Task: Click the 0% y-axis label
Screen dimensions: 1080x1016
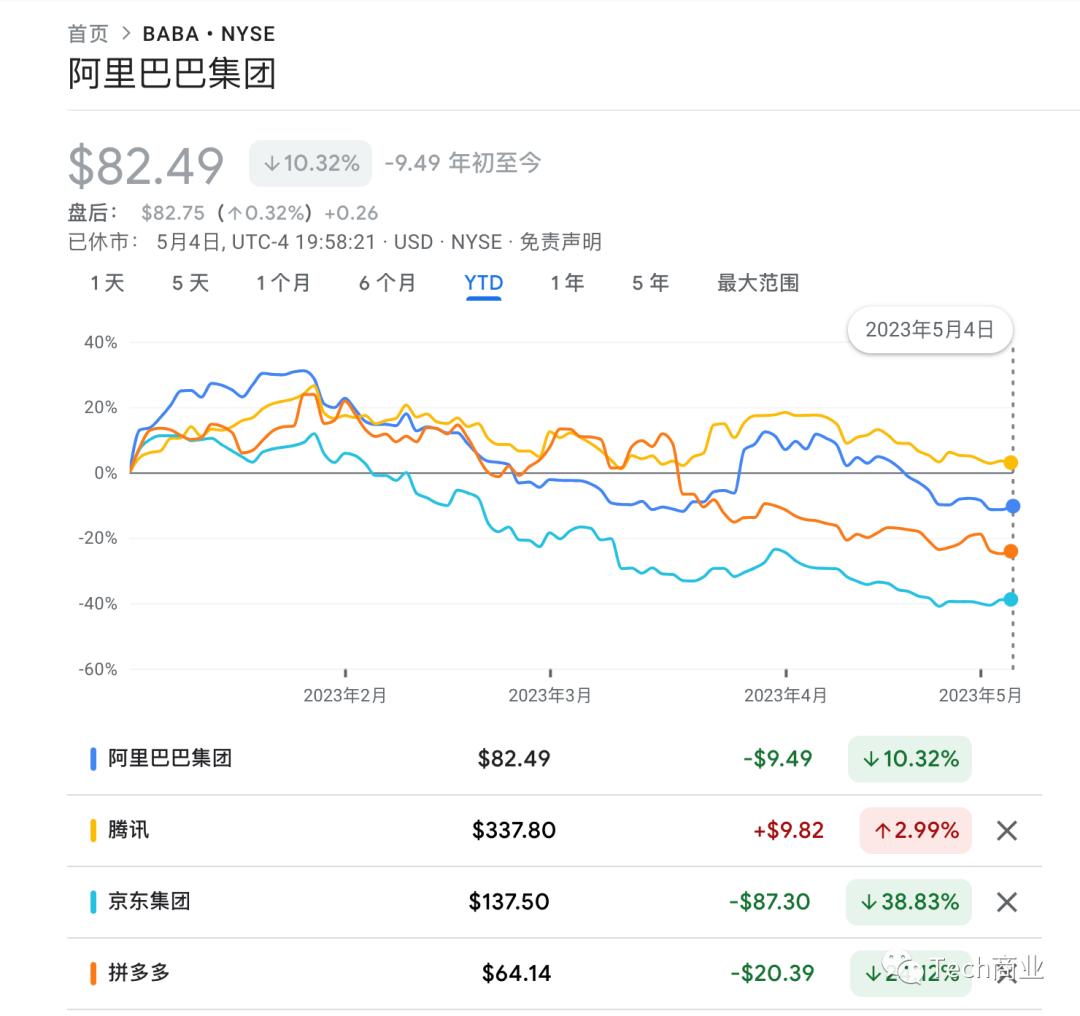Action: pos(106,473)
